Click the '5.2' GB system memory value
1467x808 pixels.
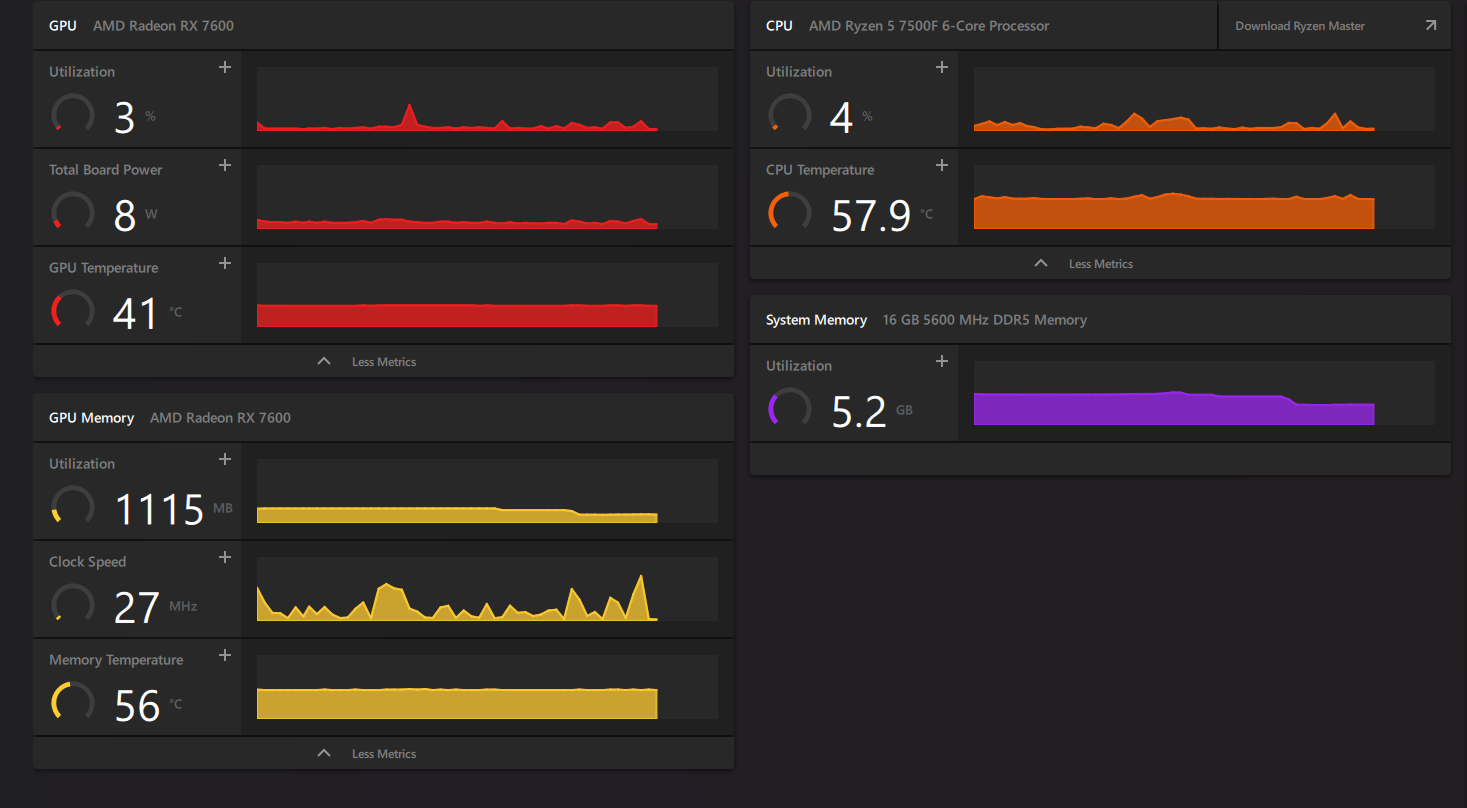click(x=859, y=411)
